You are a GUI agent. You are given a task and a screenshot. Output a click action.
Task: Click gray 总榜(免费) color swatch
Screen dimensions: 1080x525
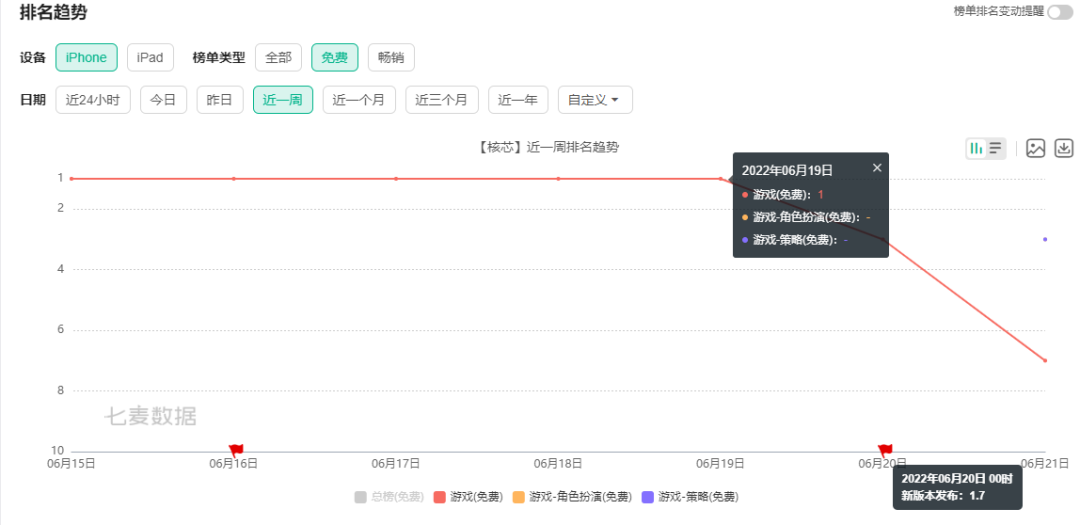[360, 497]
